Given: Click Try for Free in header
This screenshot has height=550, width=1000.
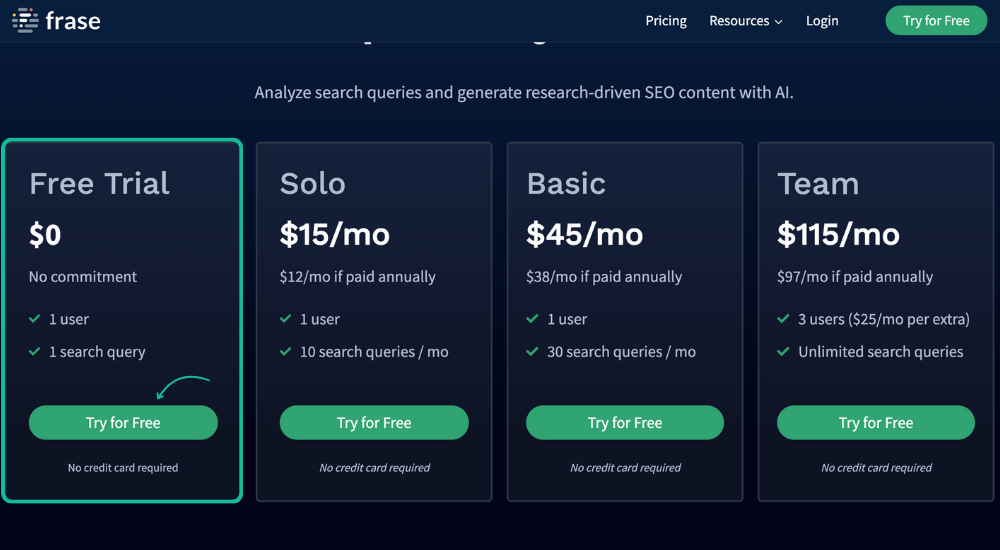Looking at the screenshot, I should pos(936,20).
